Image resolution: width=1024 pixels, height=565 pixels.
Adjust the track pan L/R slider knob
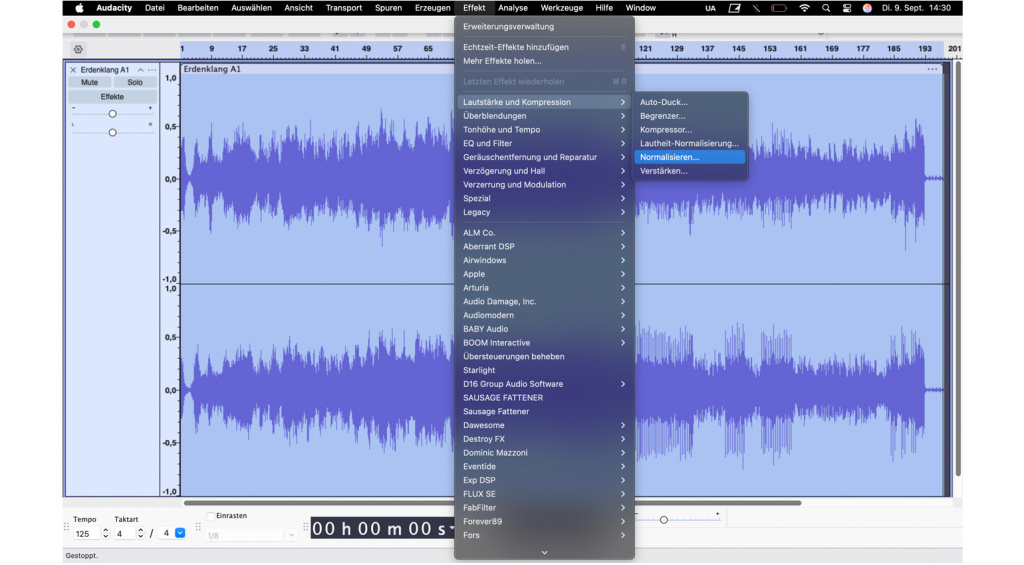pos(112,133)
